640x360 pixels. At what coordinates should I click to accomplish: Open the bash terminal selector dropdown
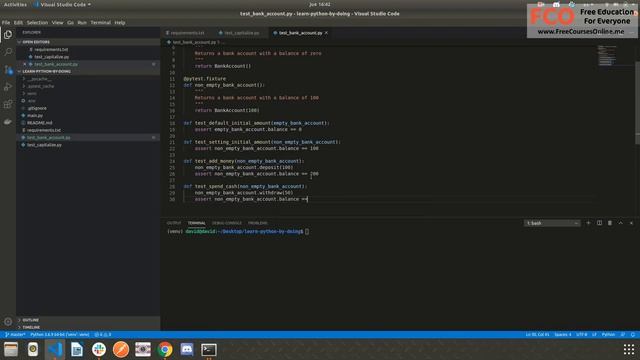[x=552, y=223]
